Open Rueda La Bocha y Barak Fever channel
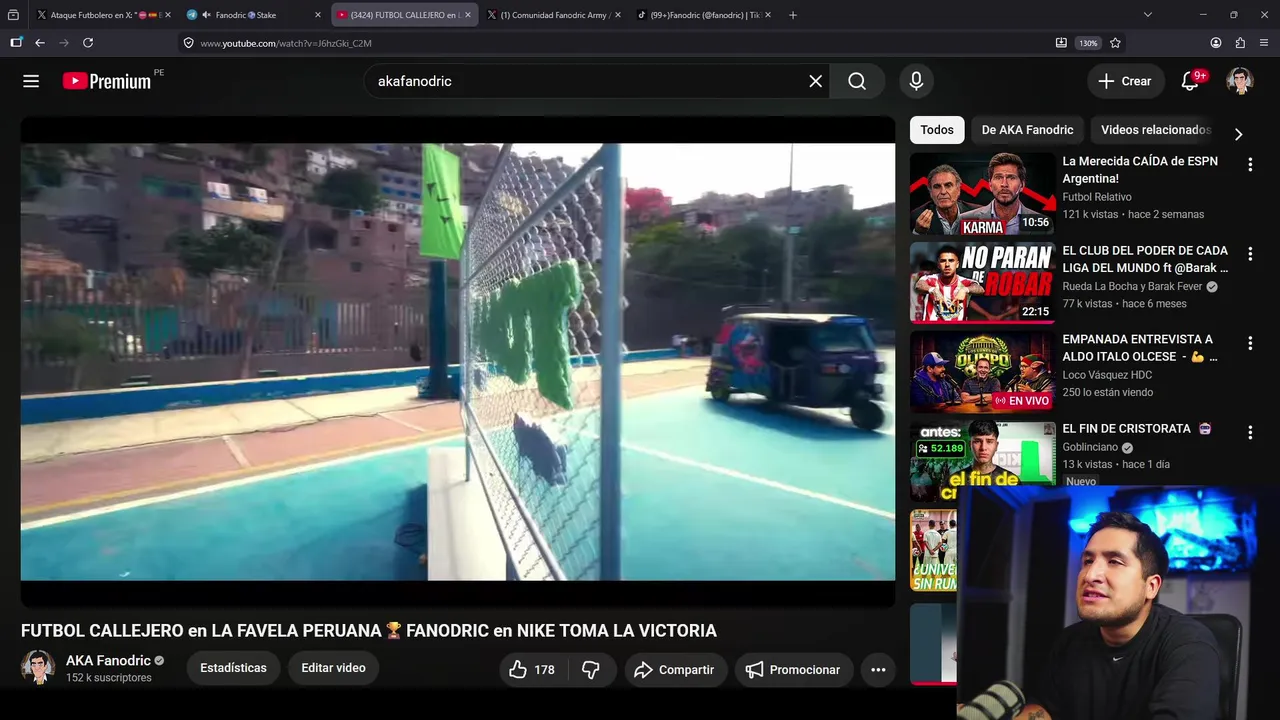This screenshot has height=720, width=1280. [x=1132, y=286]
